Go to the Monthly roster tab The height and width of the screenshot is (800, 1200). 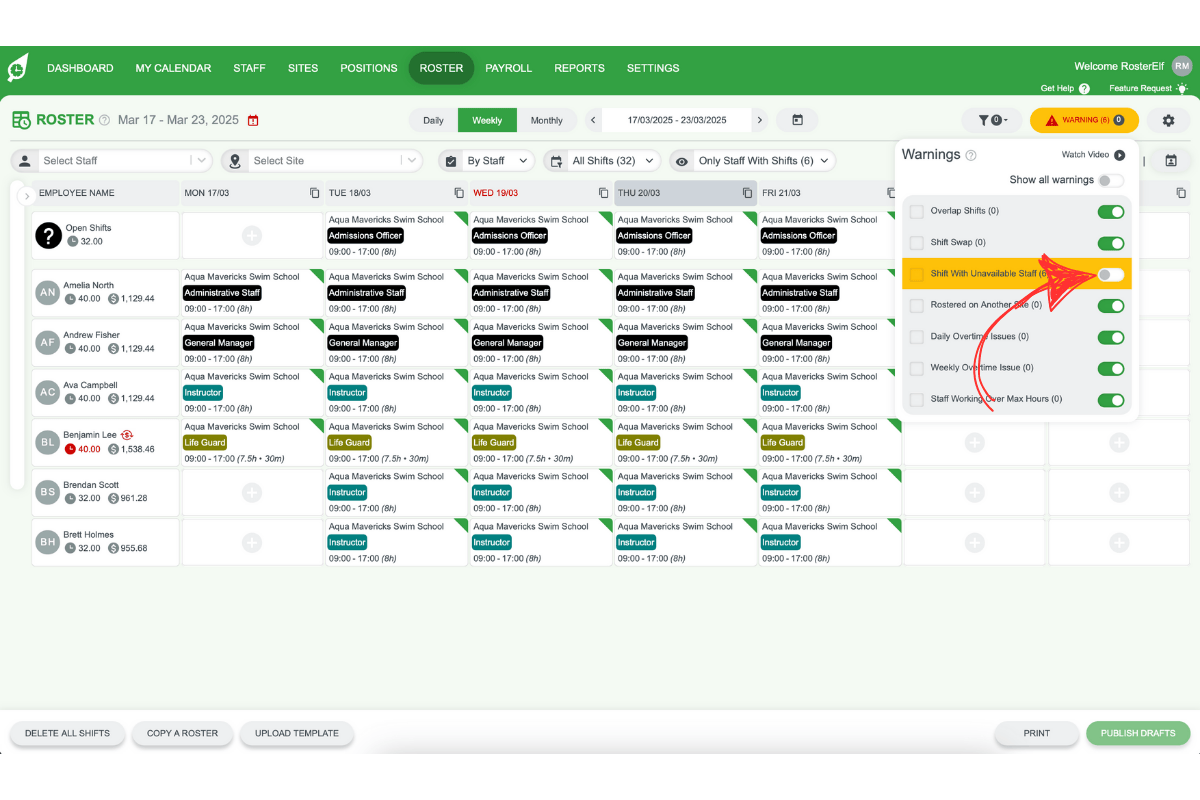click(547, 119)
